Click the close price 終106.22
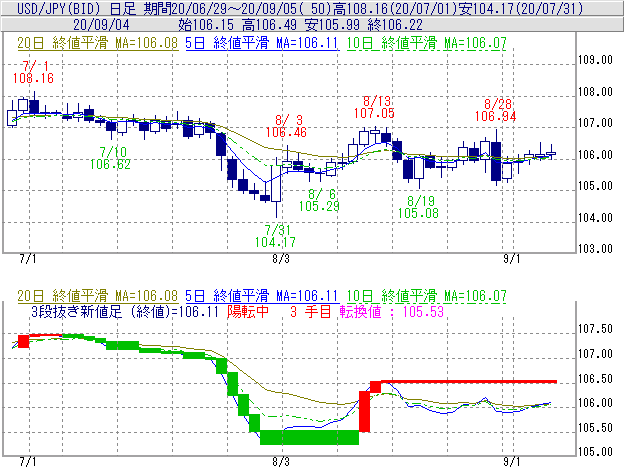Viewport: 624px width, 474px height. tap(395, 25)
